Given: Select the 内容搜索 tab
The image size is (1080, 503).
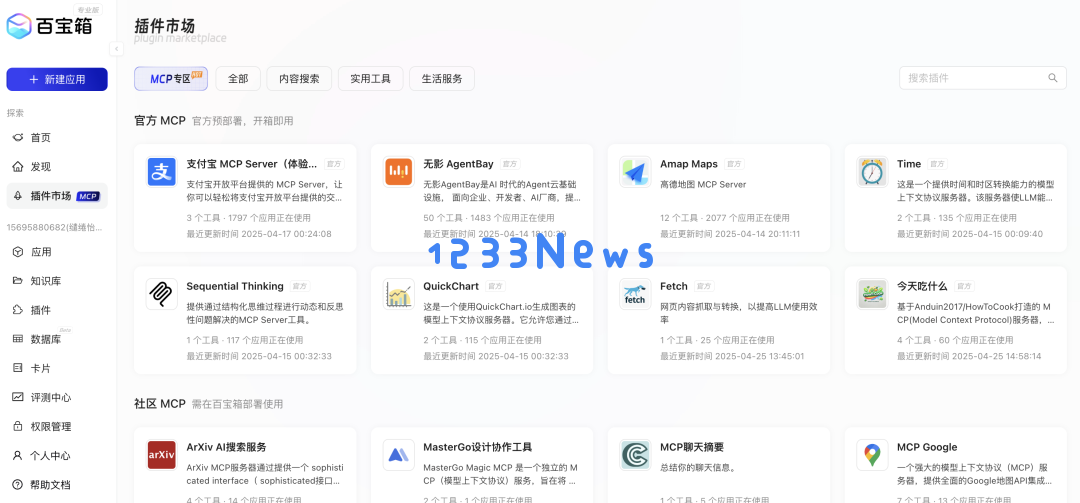Looking at the screenshot, I should (x=299, y=79).
